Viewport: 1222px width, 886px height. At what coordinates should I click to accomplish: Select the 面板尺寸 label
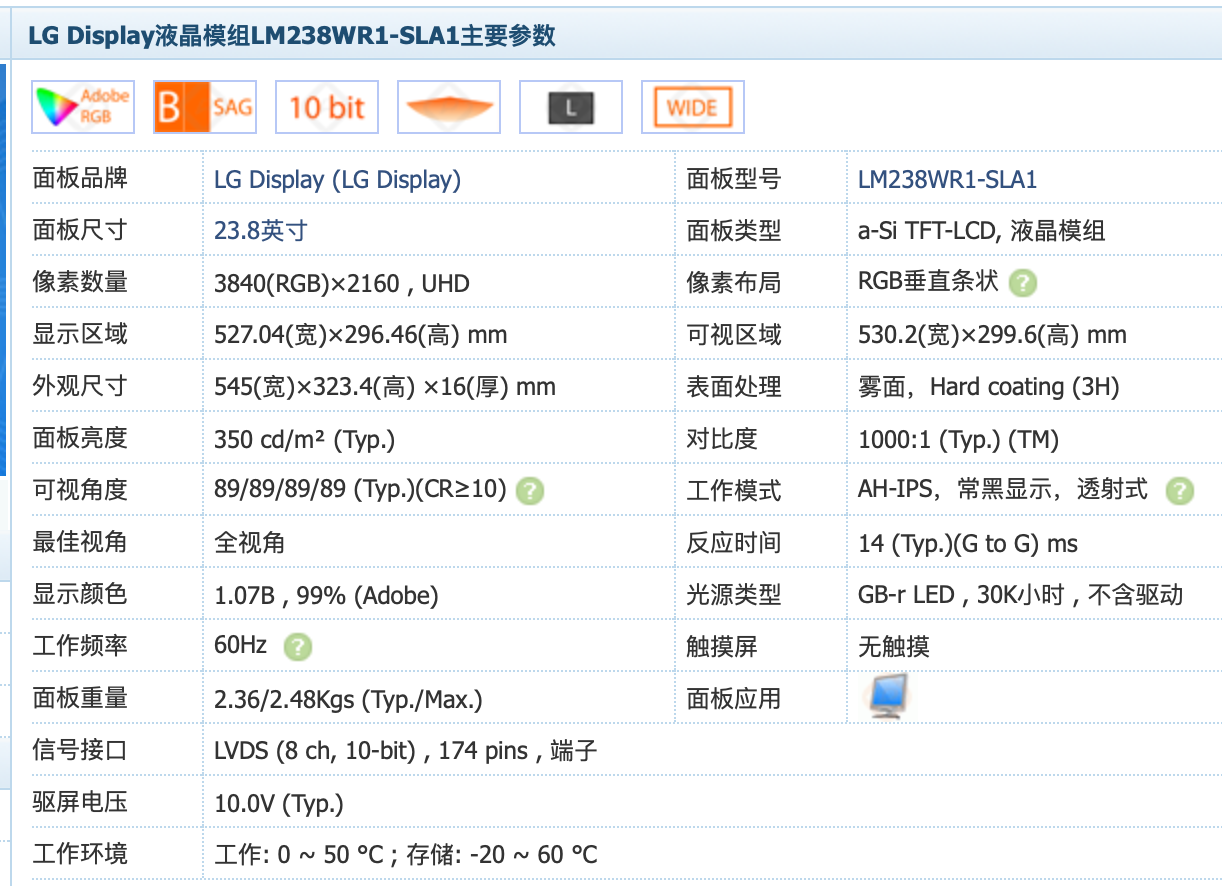pos(80,231)
